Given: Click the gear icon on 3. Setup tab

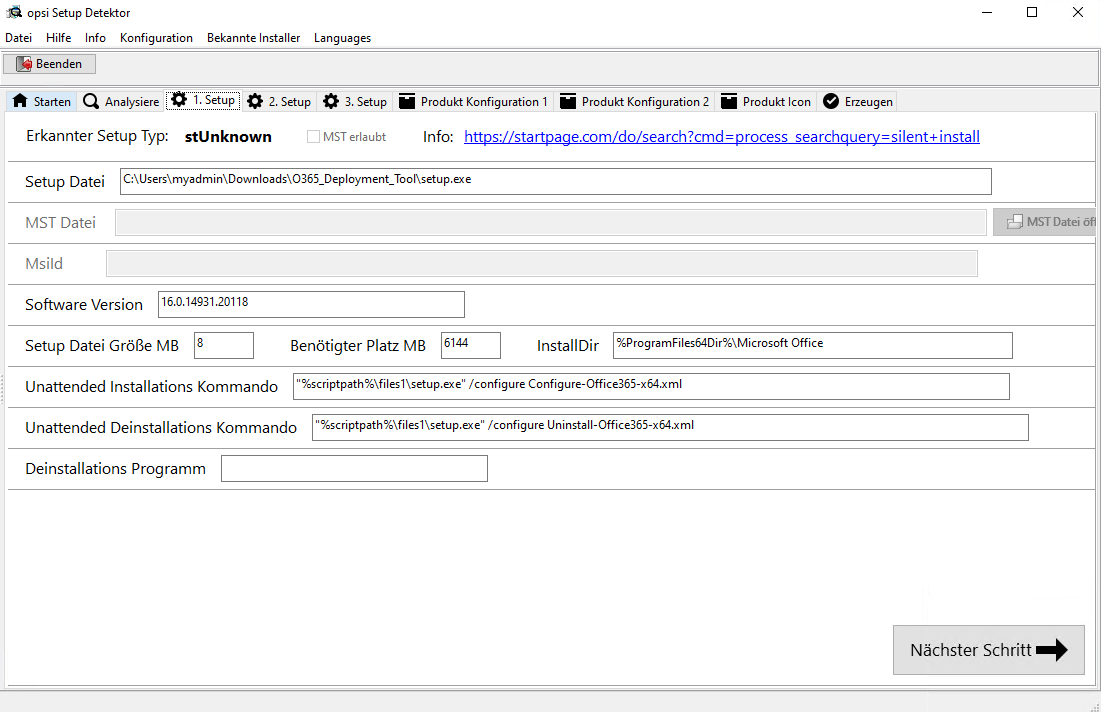Looking at the screenshot, I should click(331, 102).
